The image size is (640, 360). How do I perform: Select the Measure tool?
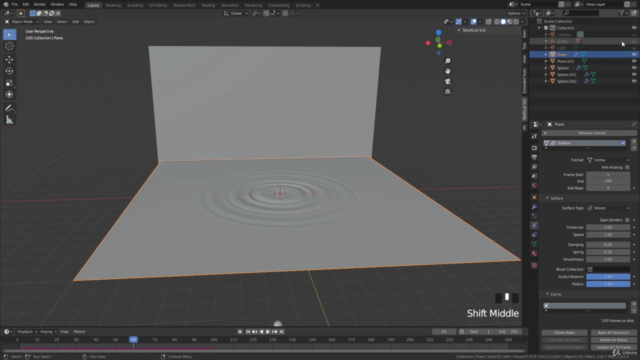[9, 120]
